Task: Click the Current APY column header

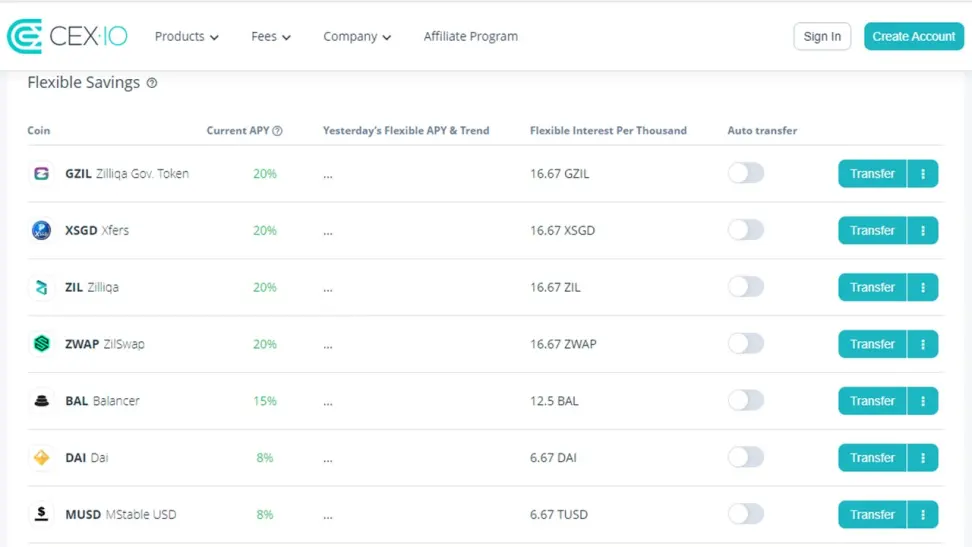Action: [238, 130]
